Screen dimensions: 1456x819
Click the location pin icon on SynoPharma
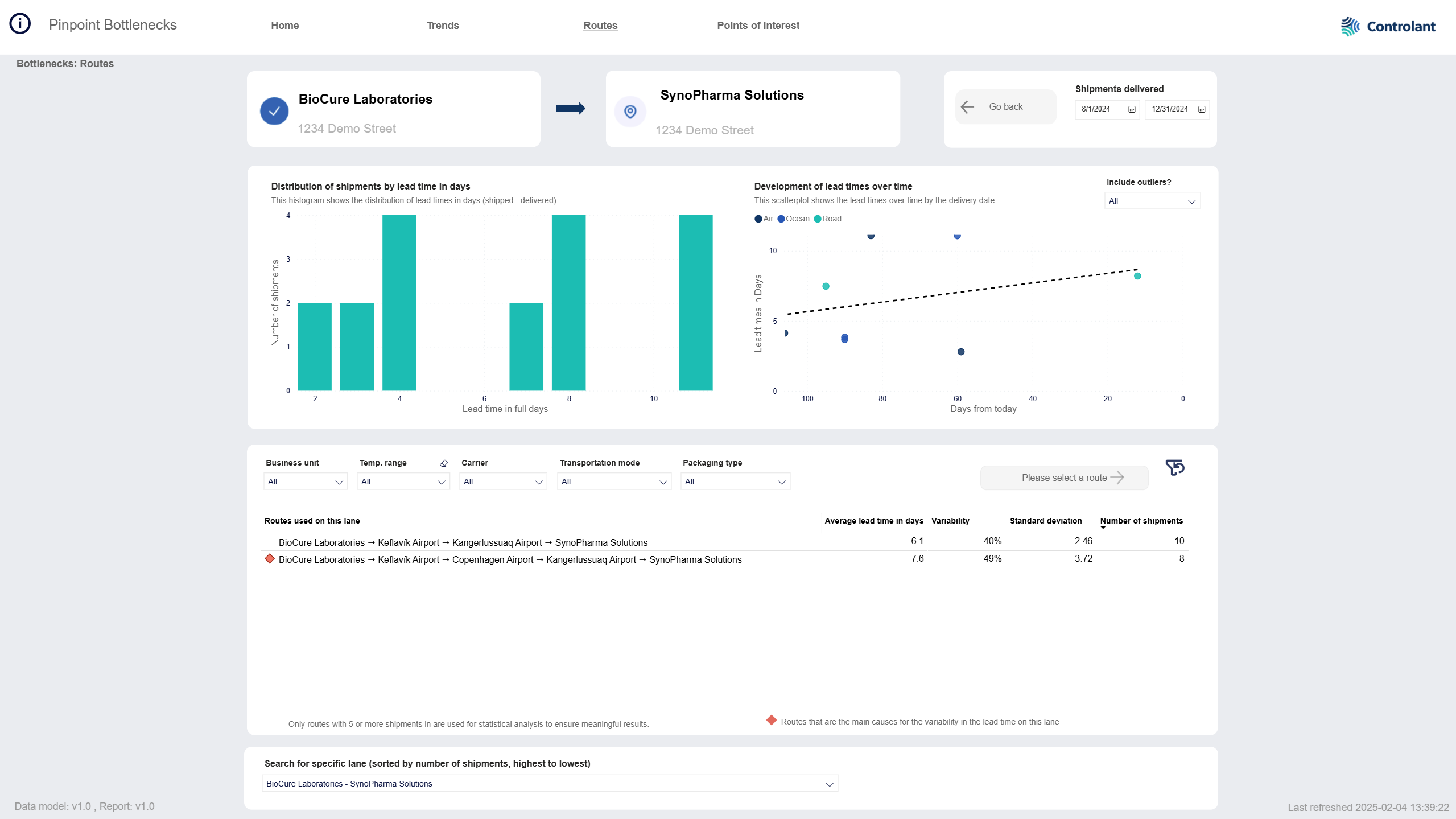(631, 111)
